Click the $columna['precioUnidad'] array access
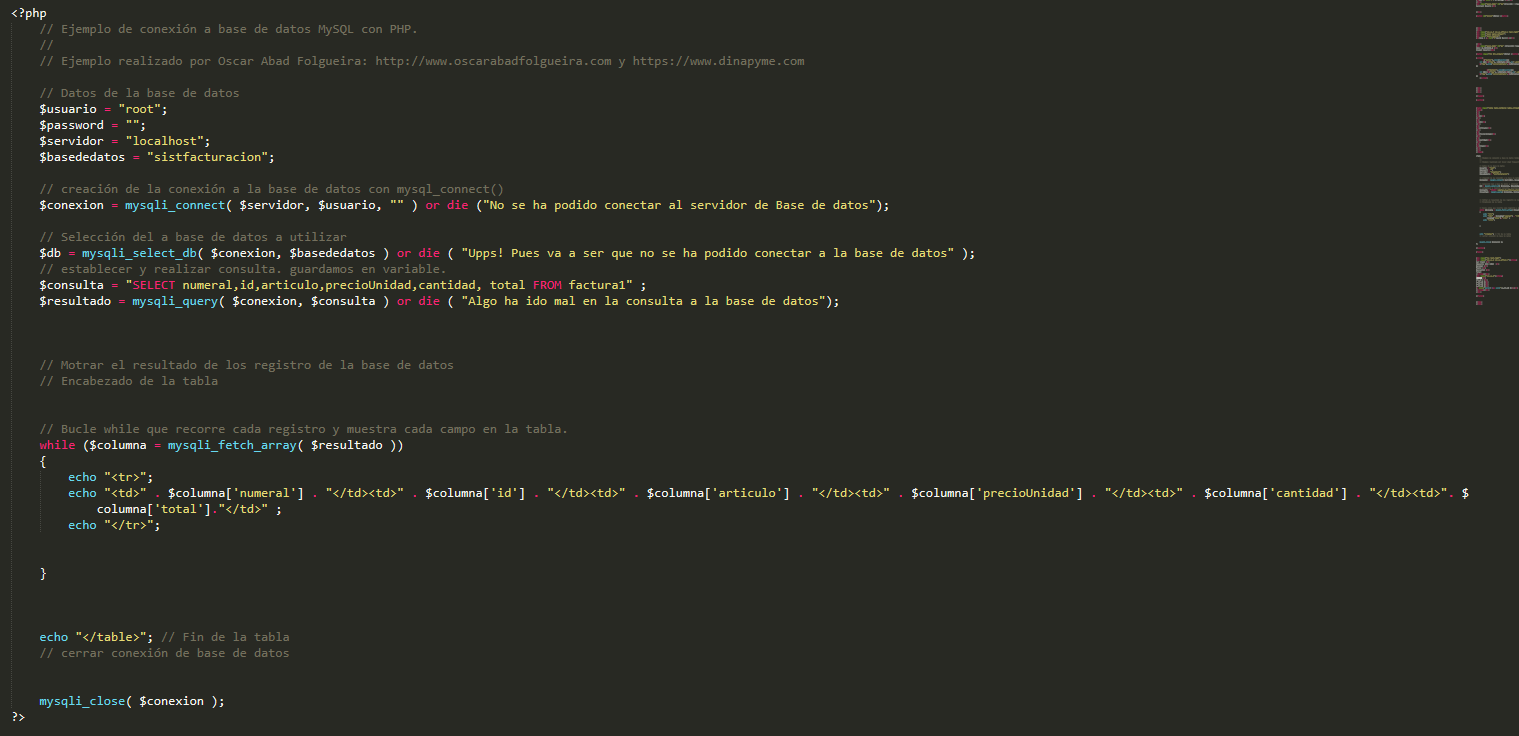Screen dimensions: 1519x736 [x=997, y=493]
